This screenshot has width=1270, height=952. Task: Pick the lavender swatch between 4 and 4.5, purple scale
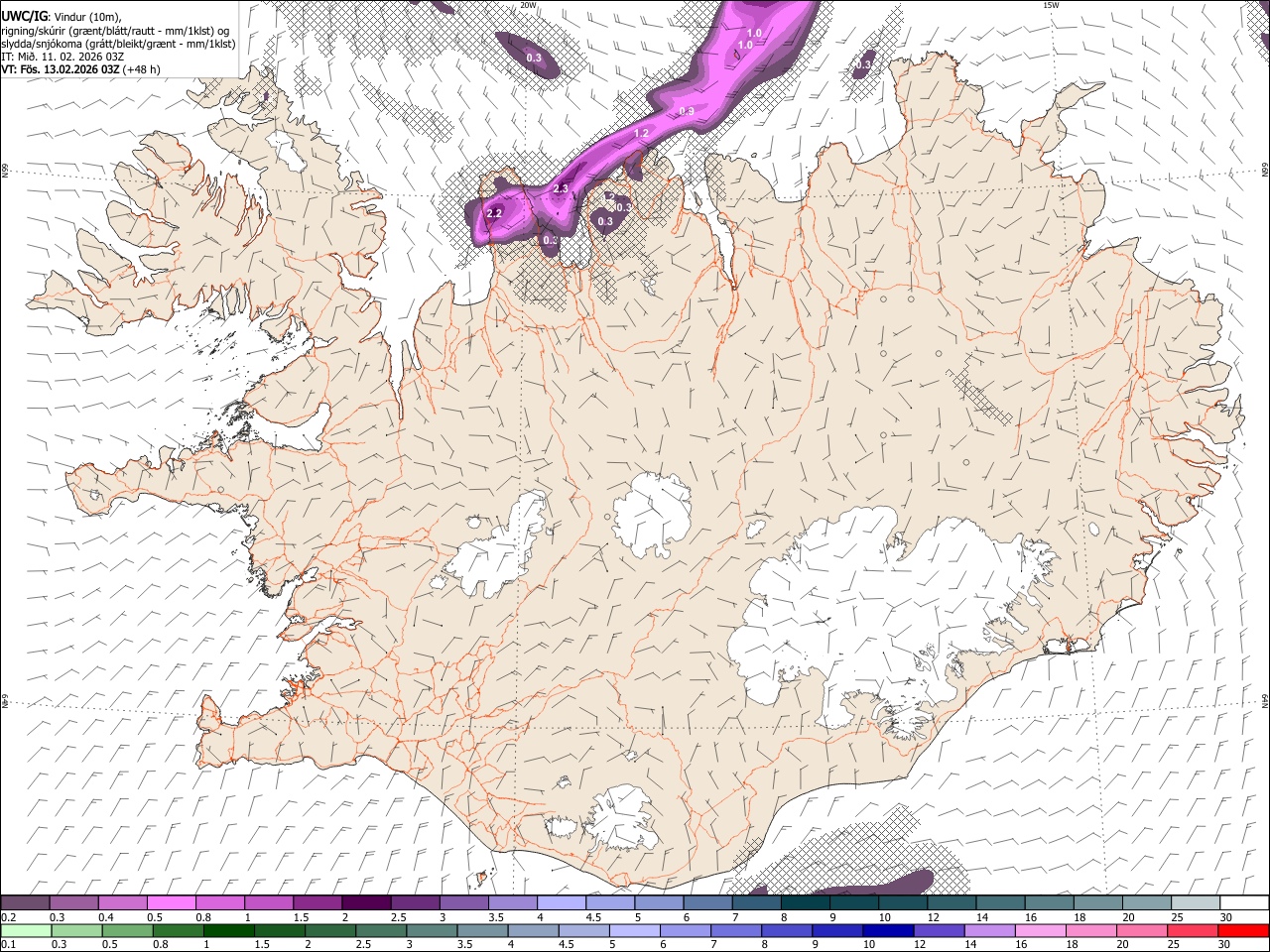562,902
